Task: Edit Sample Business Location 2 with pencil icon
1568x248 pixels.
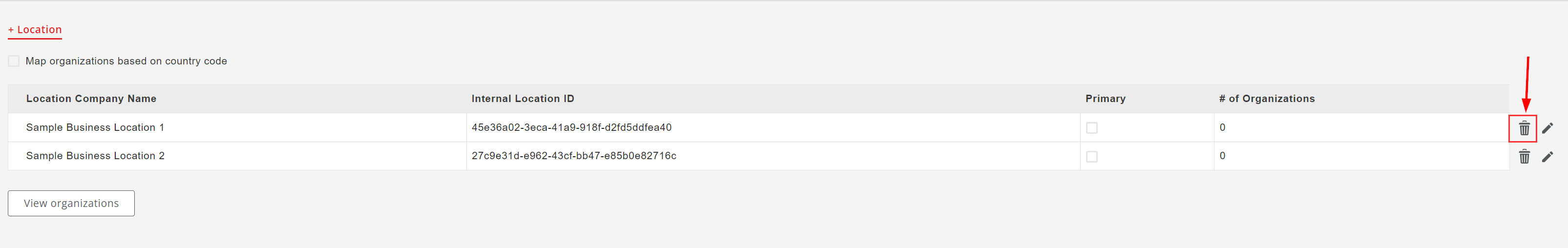Action: pos(1547,157)
